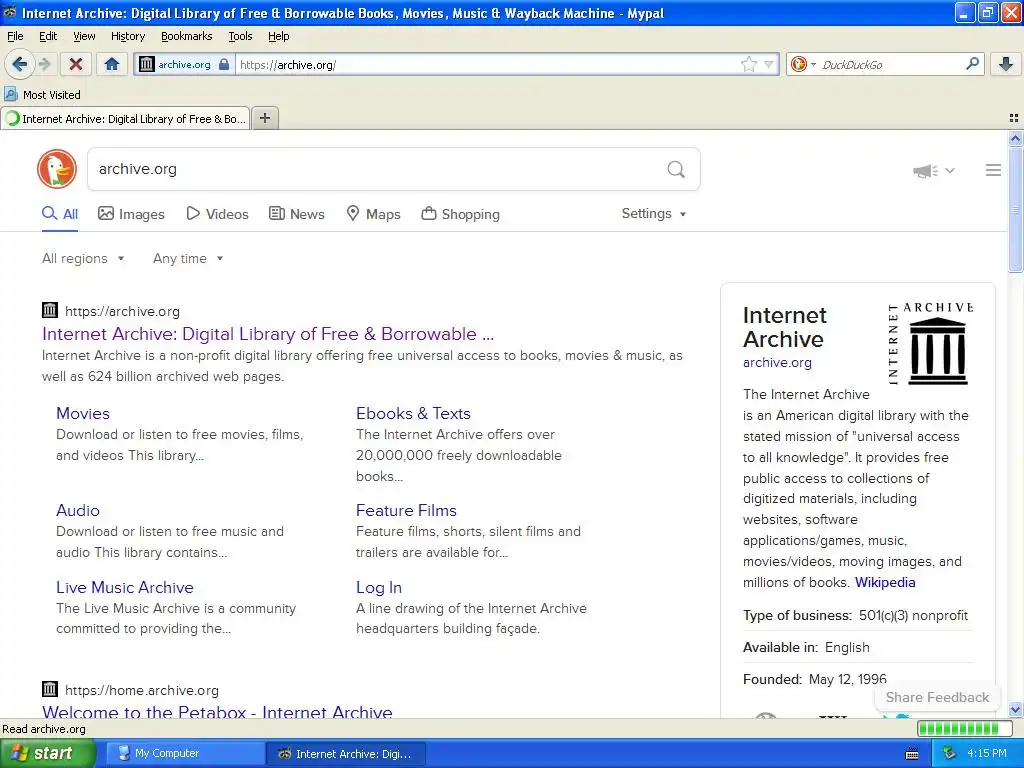Go back with the browser back arrow

tap(19, 64)
